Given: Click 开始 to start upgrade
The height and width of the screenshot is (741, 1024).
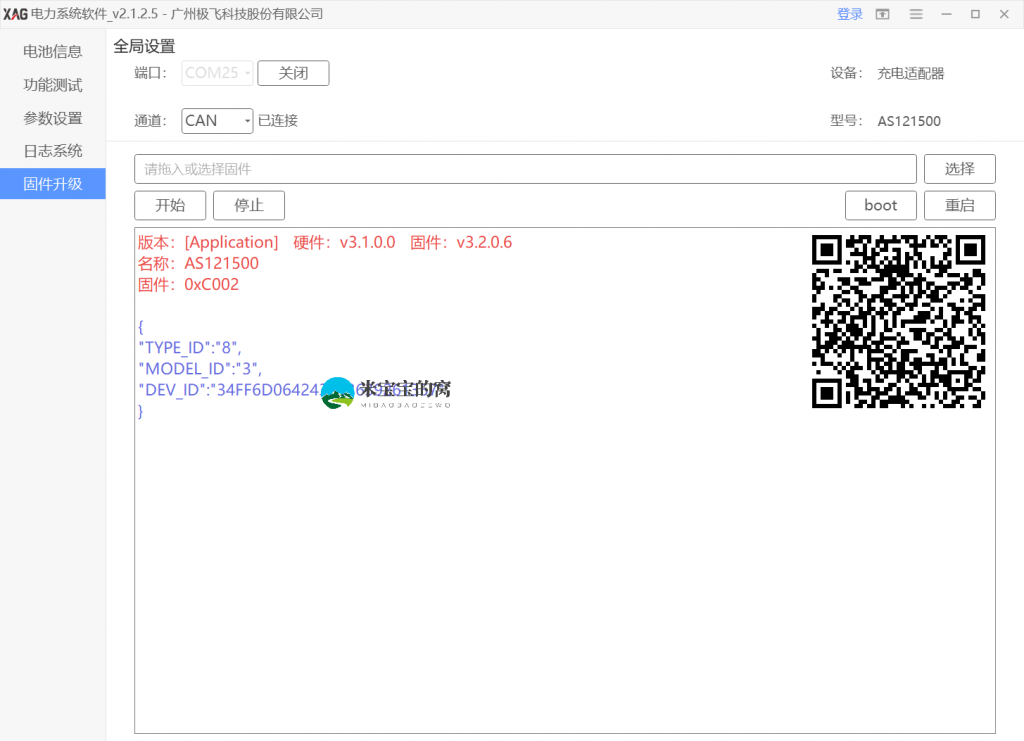Looking at the screenshot, I should point(170,205).
